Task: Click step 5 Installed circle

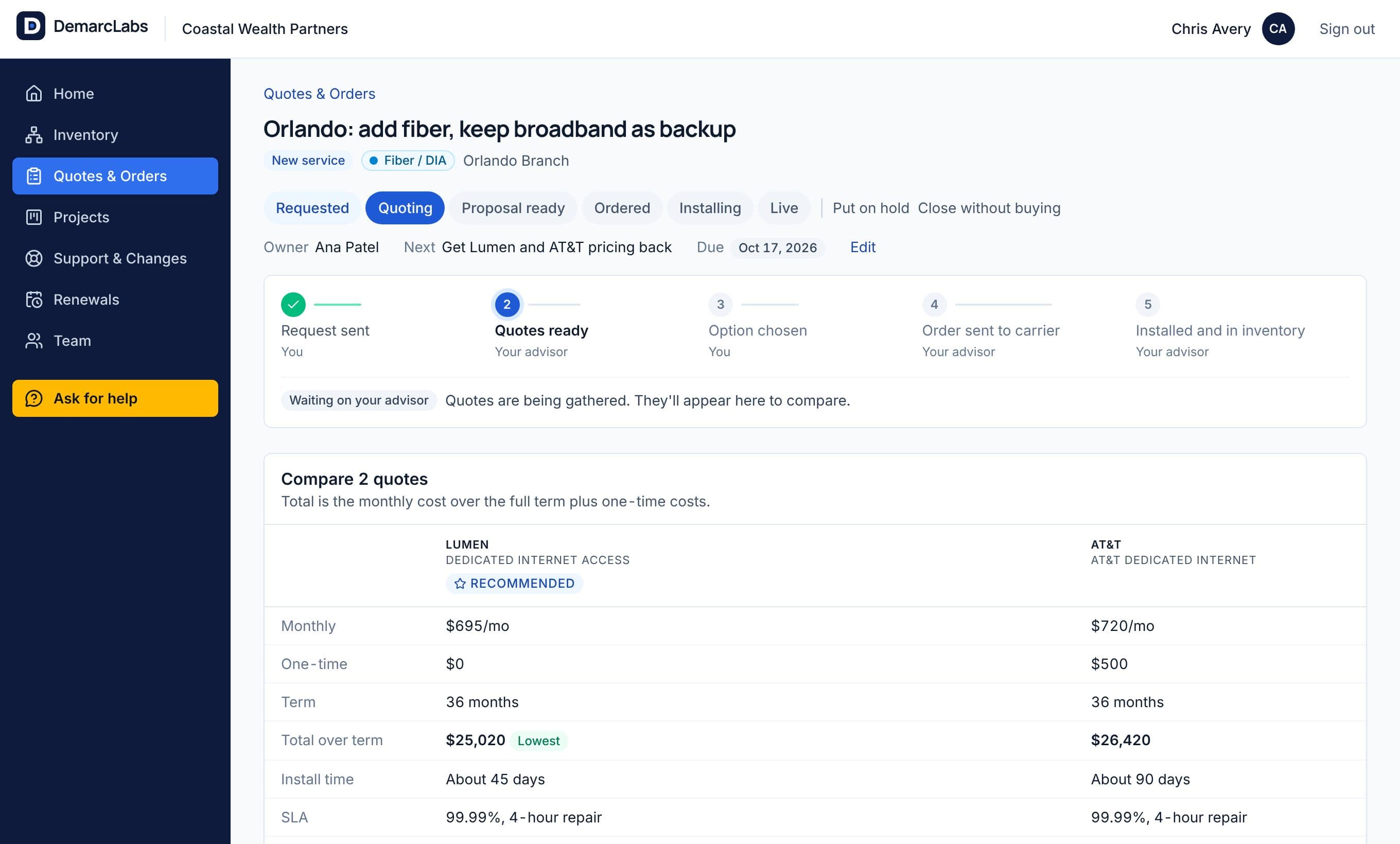Action: tap(1148, 305)
